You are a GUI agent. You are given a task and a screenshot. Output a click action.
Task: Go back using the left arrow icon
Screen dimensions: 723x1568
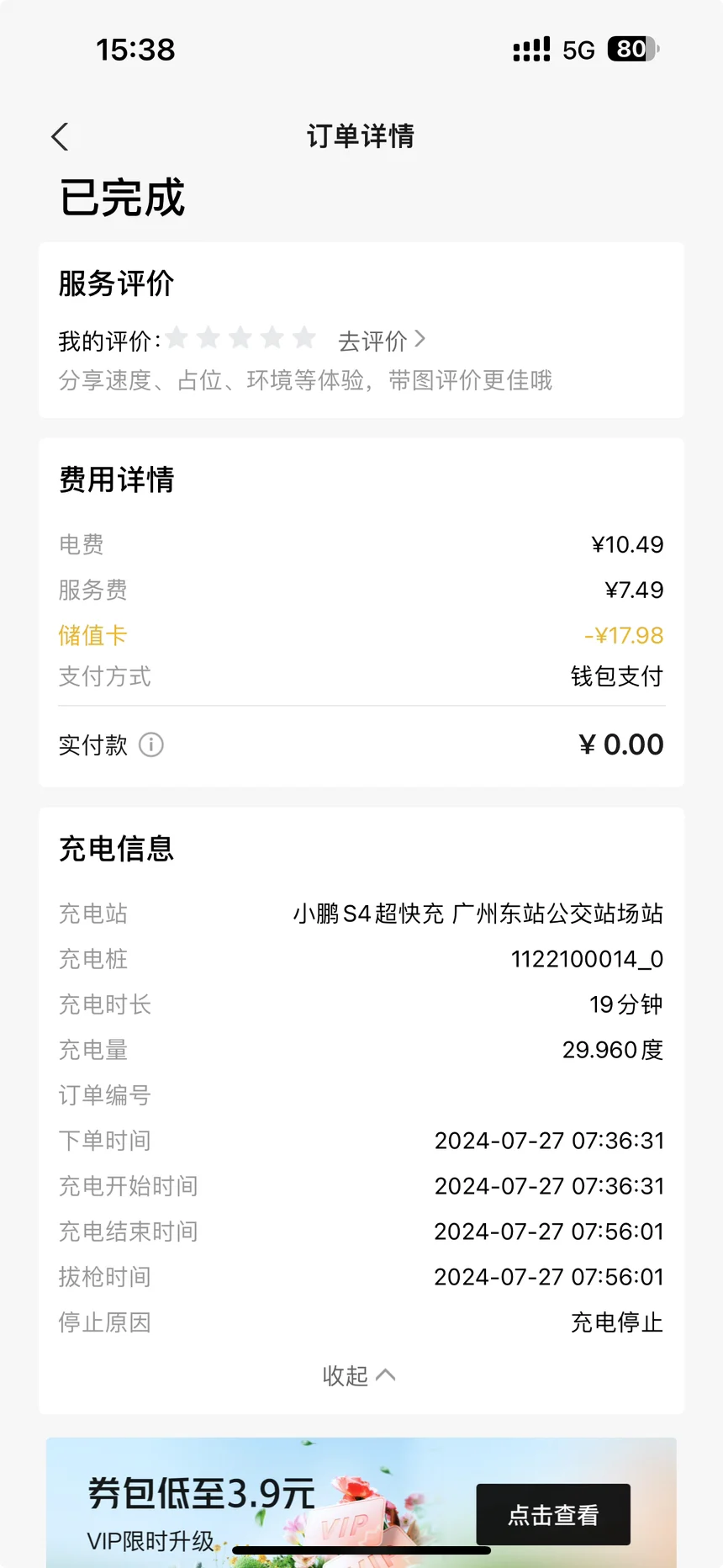click(x=60, y=136)
